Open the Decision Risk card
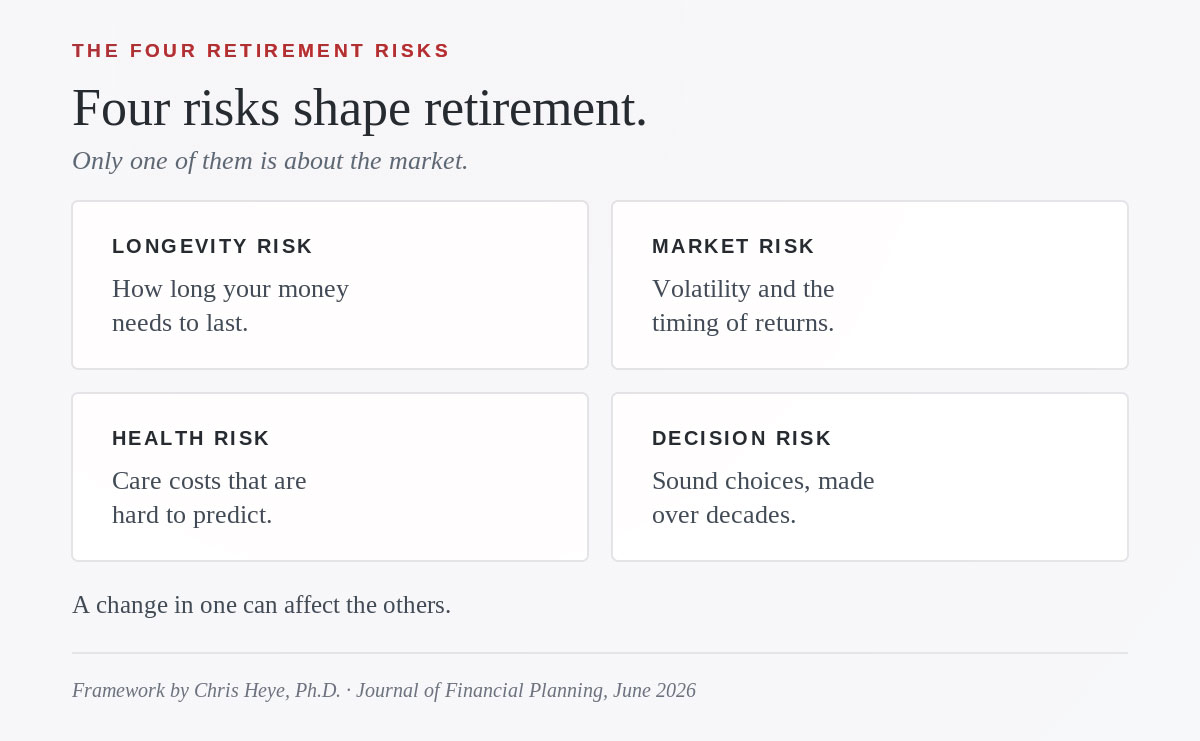 [x=870, y=477]
